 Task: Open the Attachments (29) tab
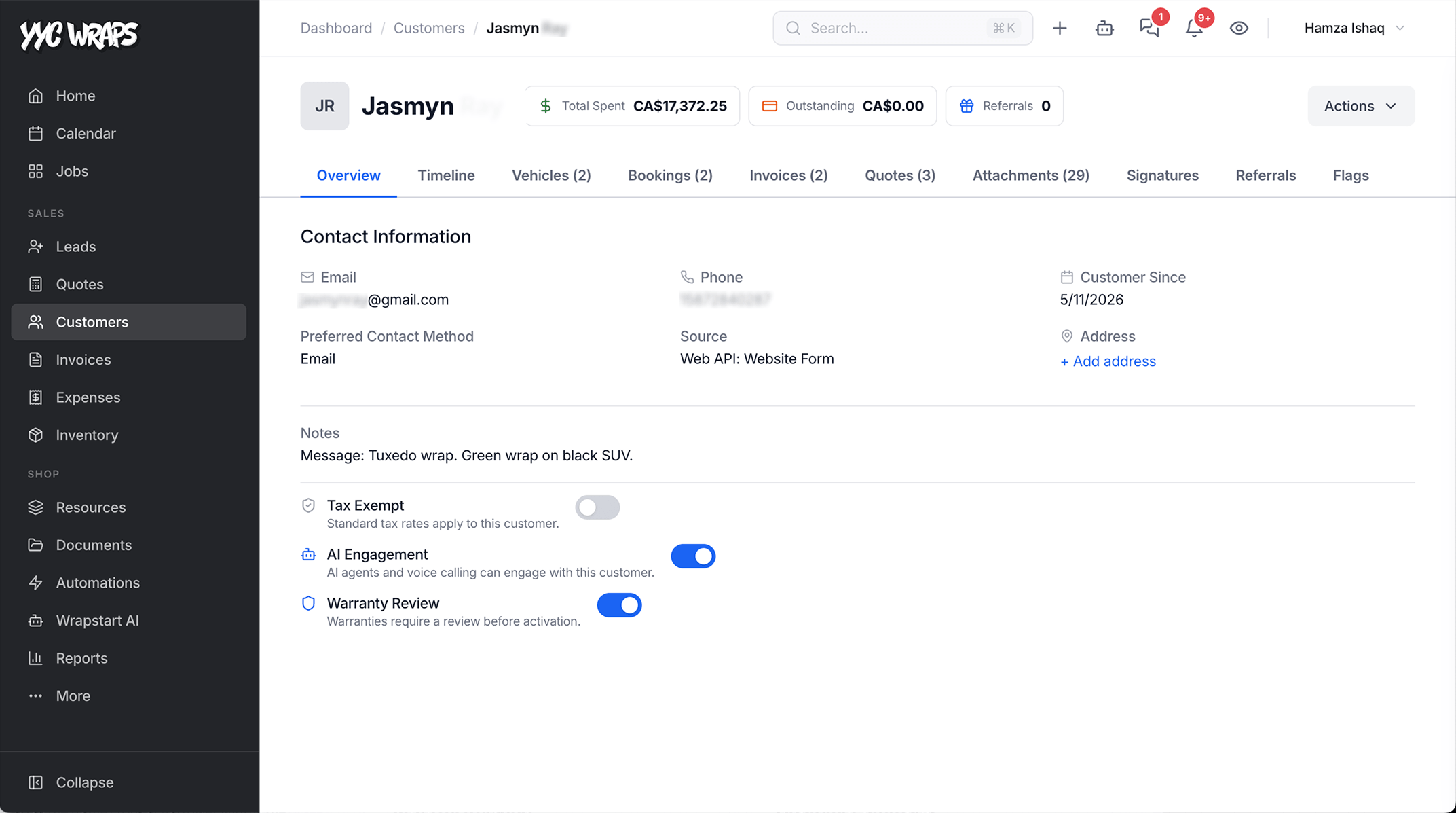tap(1030, 175)
